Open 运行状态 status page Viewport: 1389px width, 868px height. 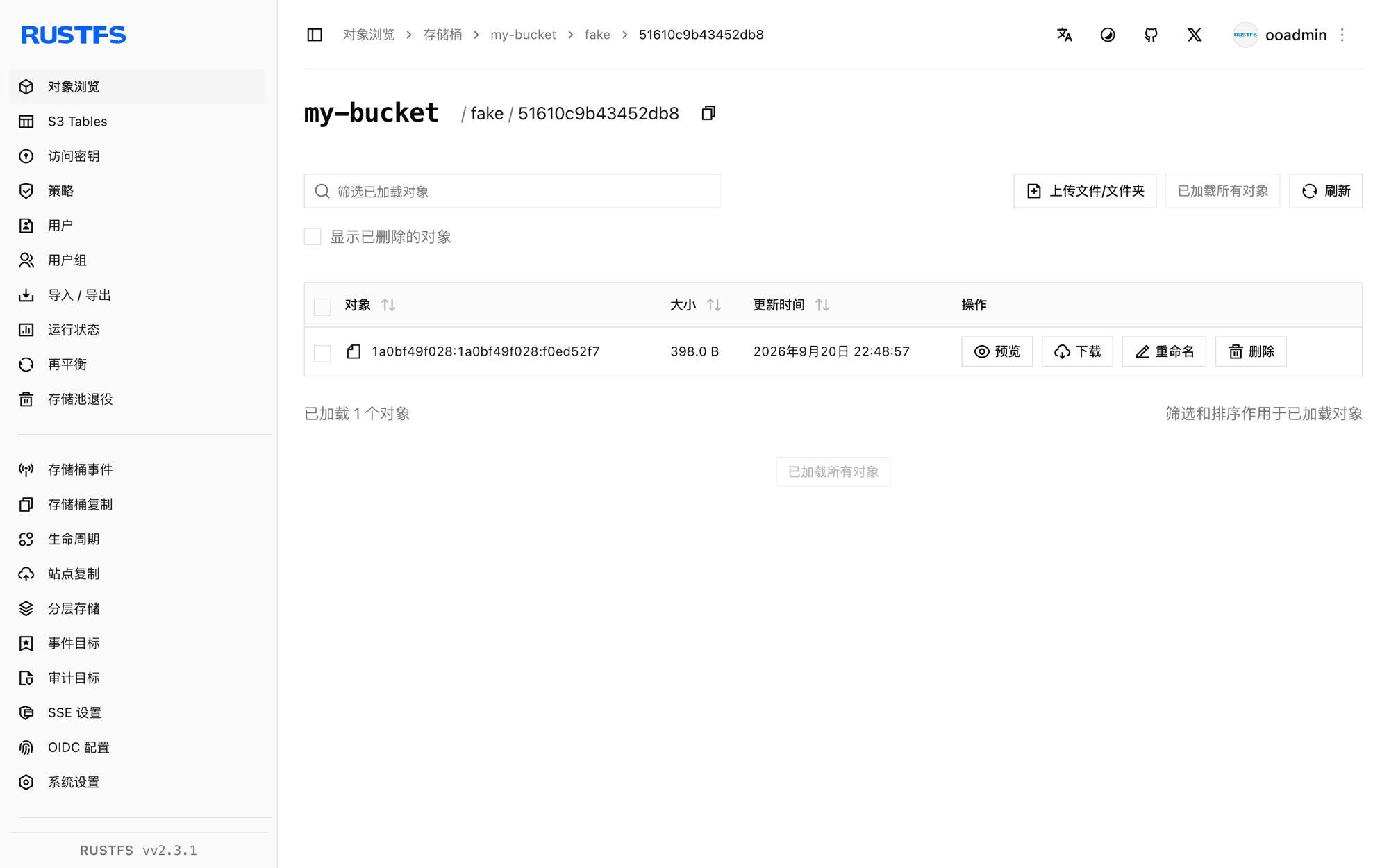pos(136,330)
